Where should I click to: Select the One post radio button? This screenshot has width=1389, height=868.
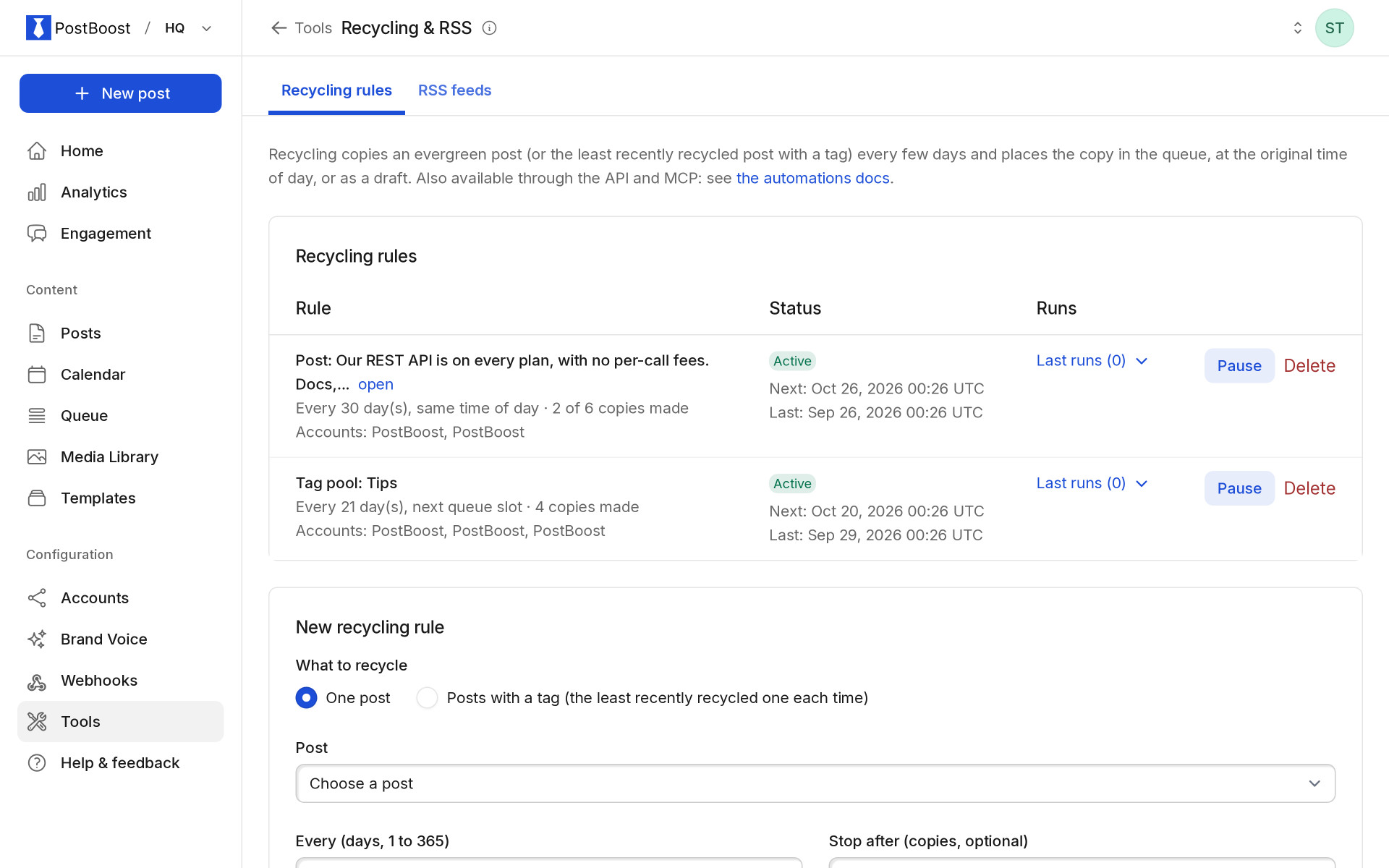(306, 697)
